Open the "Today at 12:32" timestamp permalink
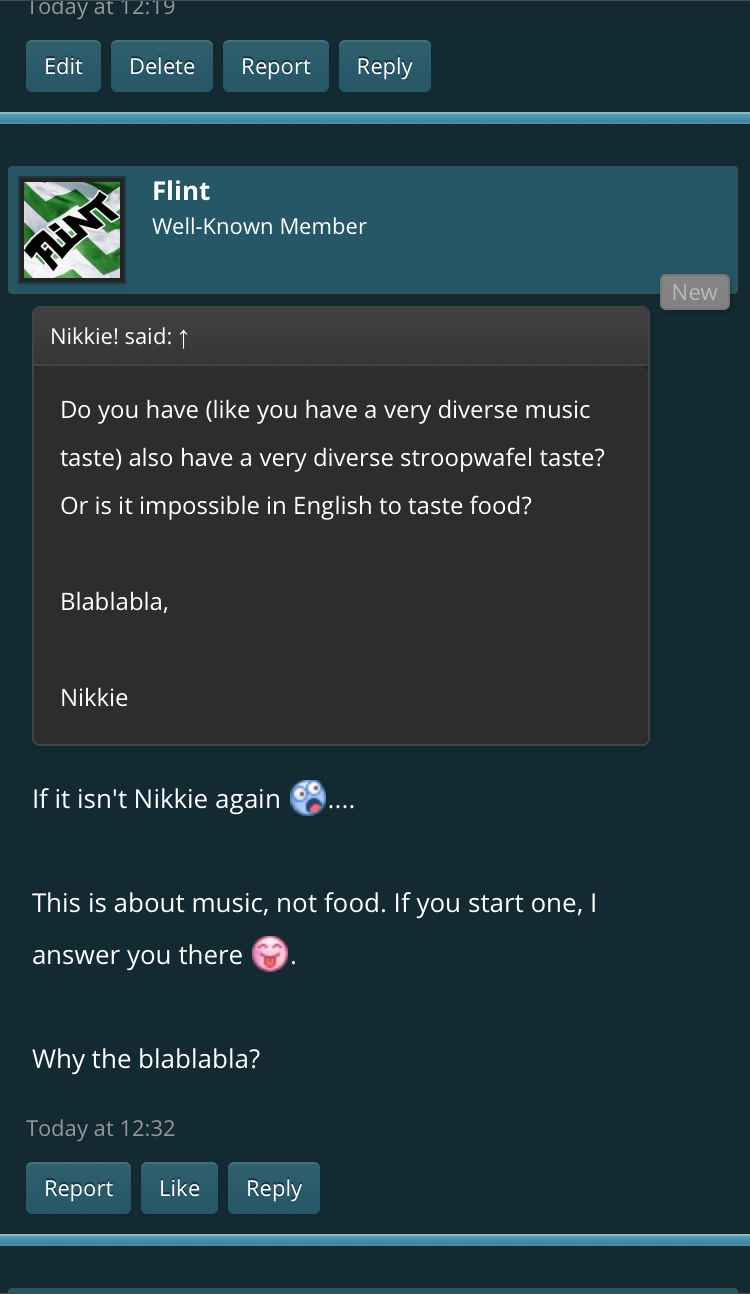Image resolution: width=750 pixels, height=1294 pixels. pos(100,1128)
